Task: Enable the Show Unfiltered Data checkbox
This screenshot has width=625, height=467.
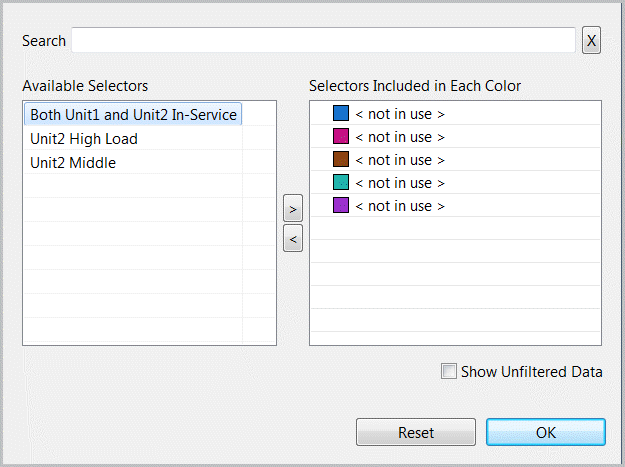Action: [449, 372]
